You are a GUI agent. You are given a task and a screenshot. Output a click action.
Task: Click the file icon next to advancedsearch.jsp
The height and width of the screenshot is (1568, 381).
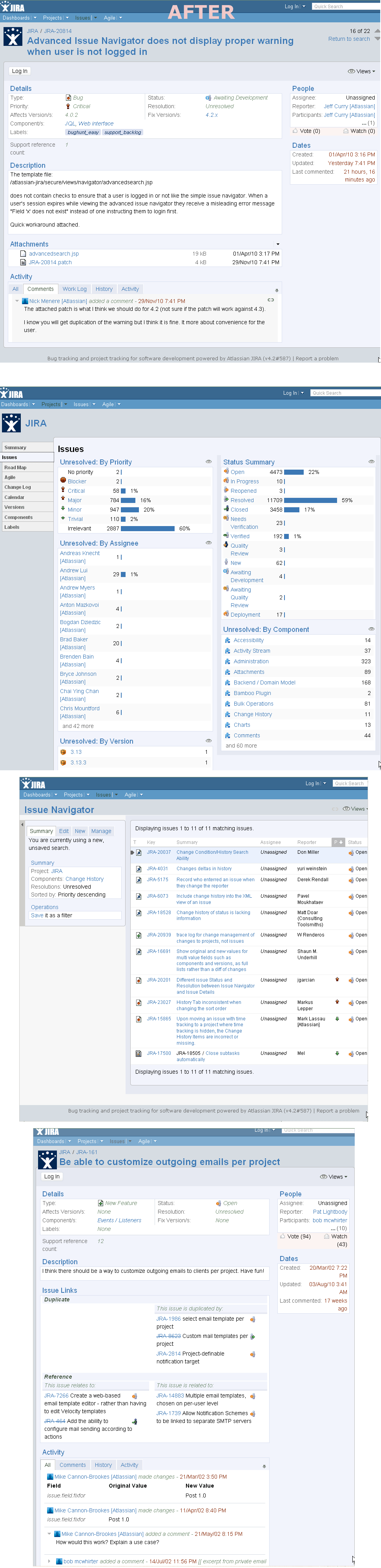[x=23, y=253]
